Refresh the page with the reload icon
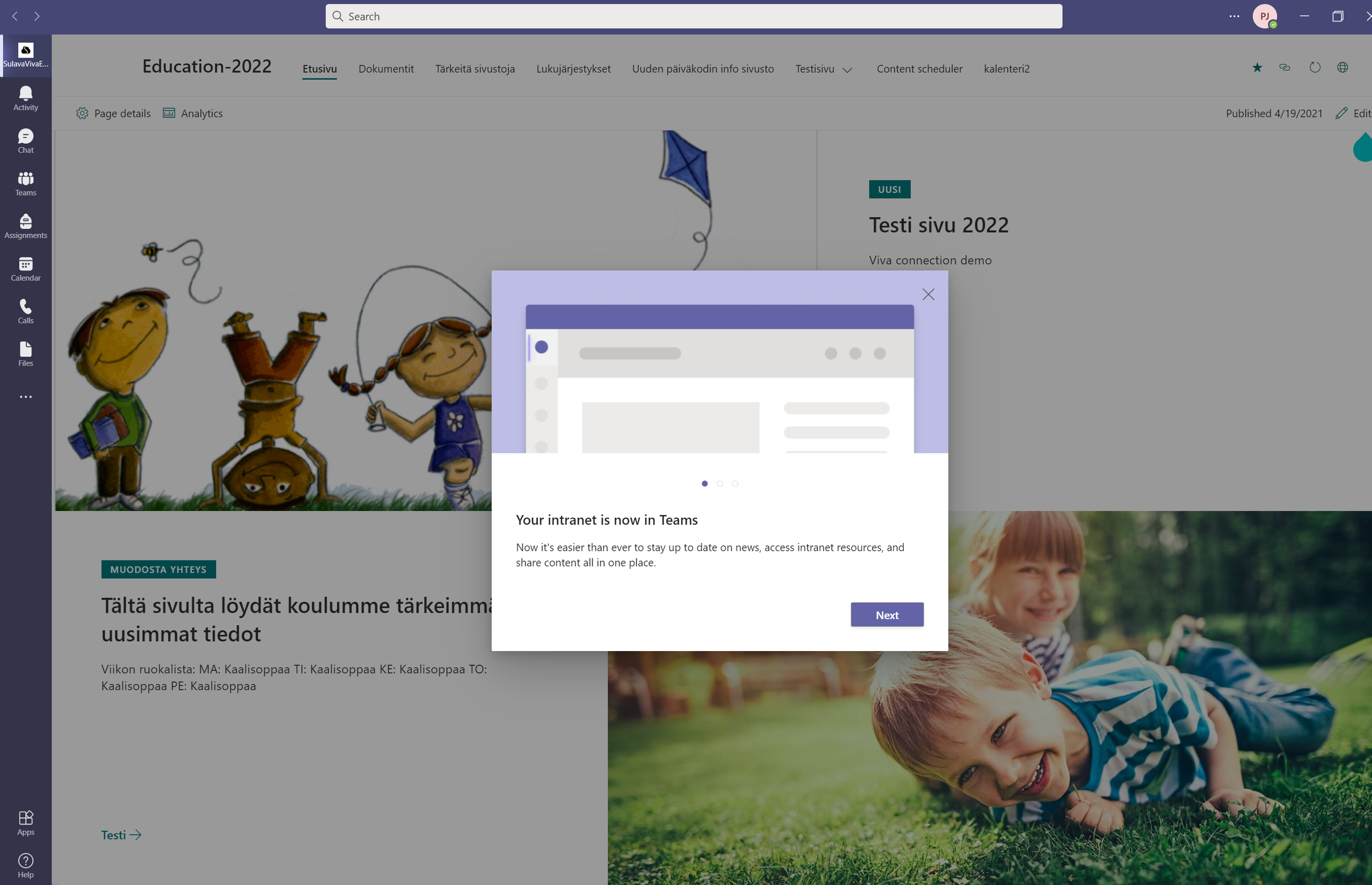The image size is (1372, 885). (x=1315, y=67)
